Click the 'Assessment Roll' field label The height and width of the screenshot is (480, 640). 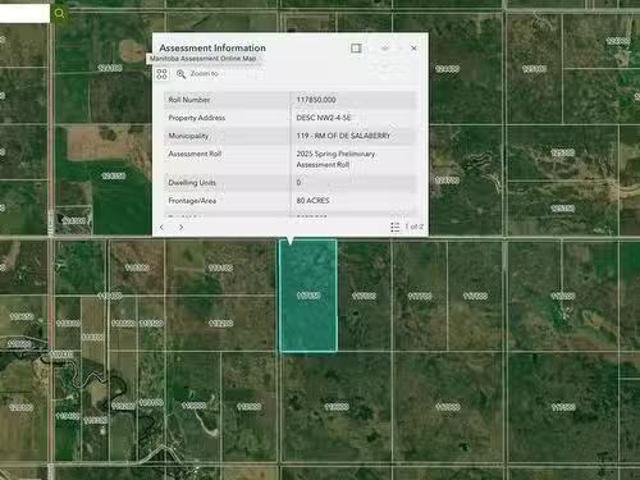click(195, 154)
